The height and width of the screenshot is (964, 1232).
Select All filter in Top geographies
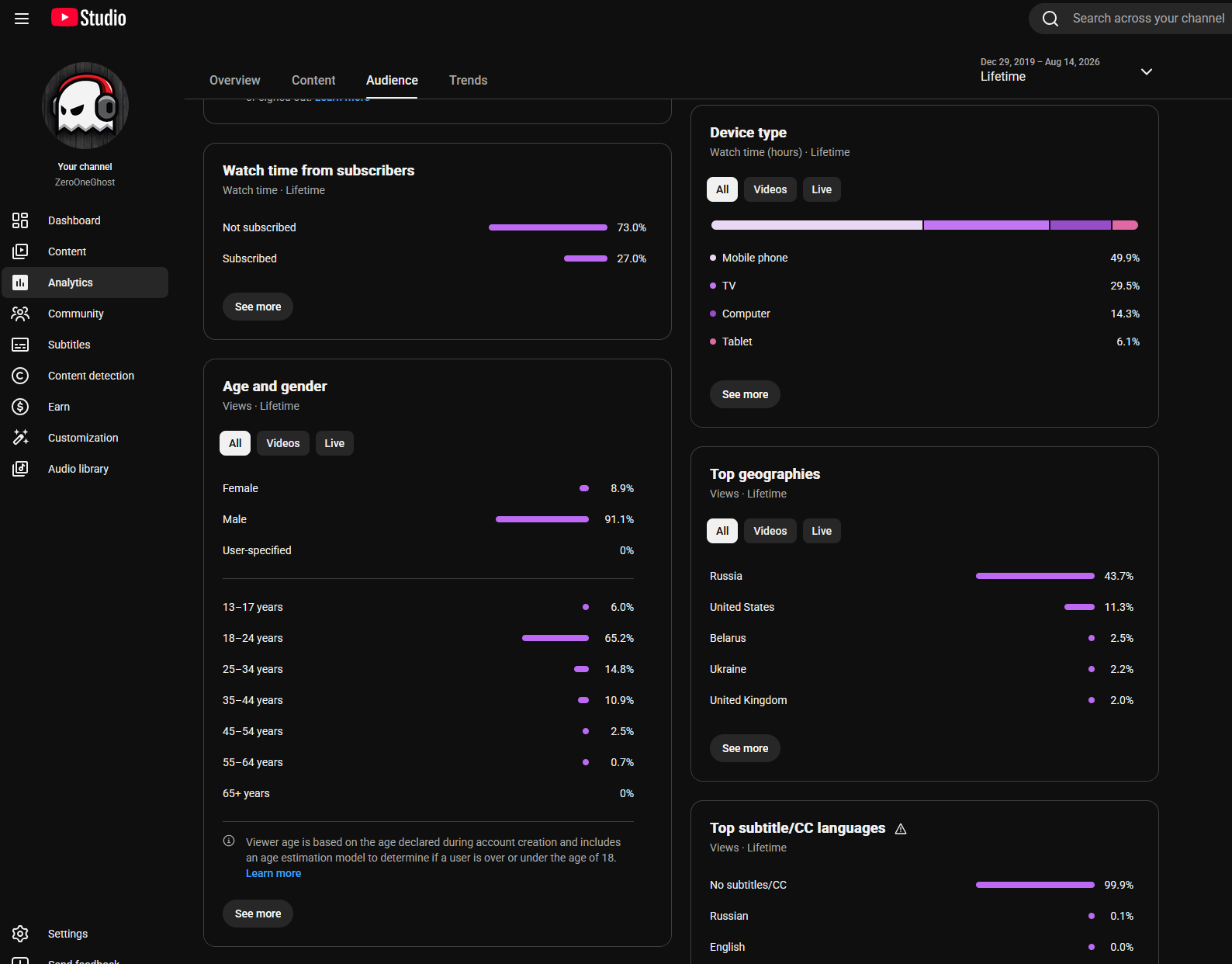tap(722, 531)
